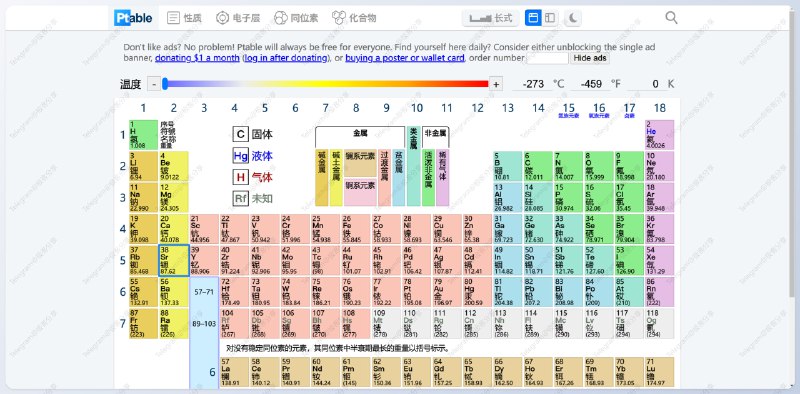
Task: Increase temperature with the plus button
Action: click(x=496, y=84)
